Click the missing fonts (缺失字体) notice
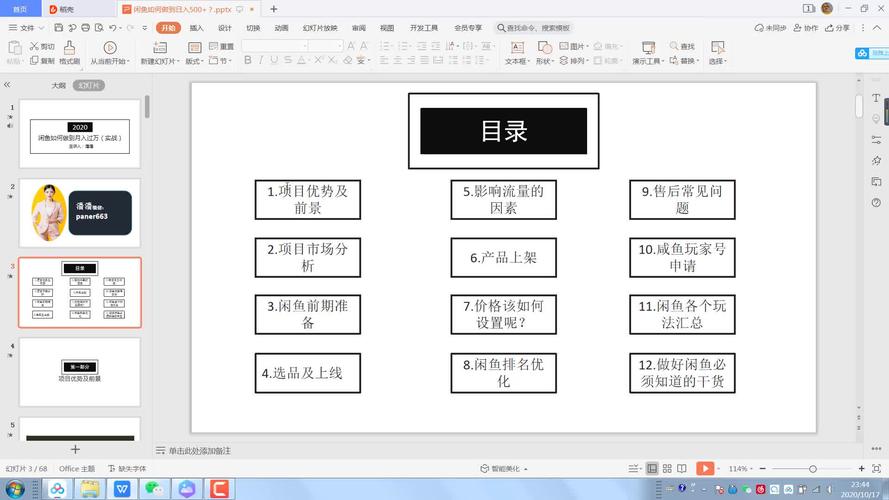 [x=127, y=469]
